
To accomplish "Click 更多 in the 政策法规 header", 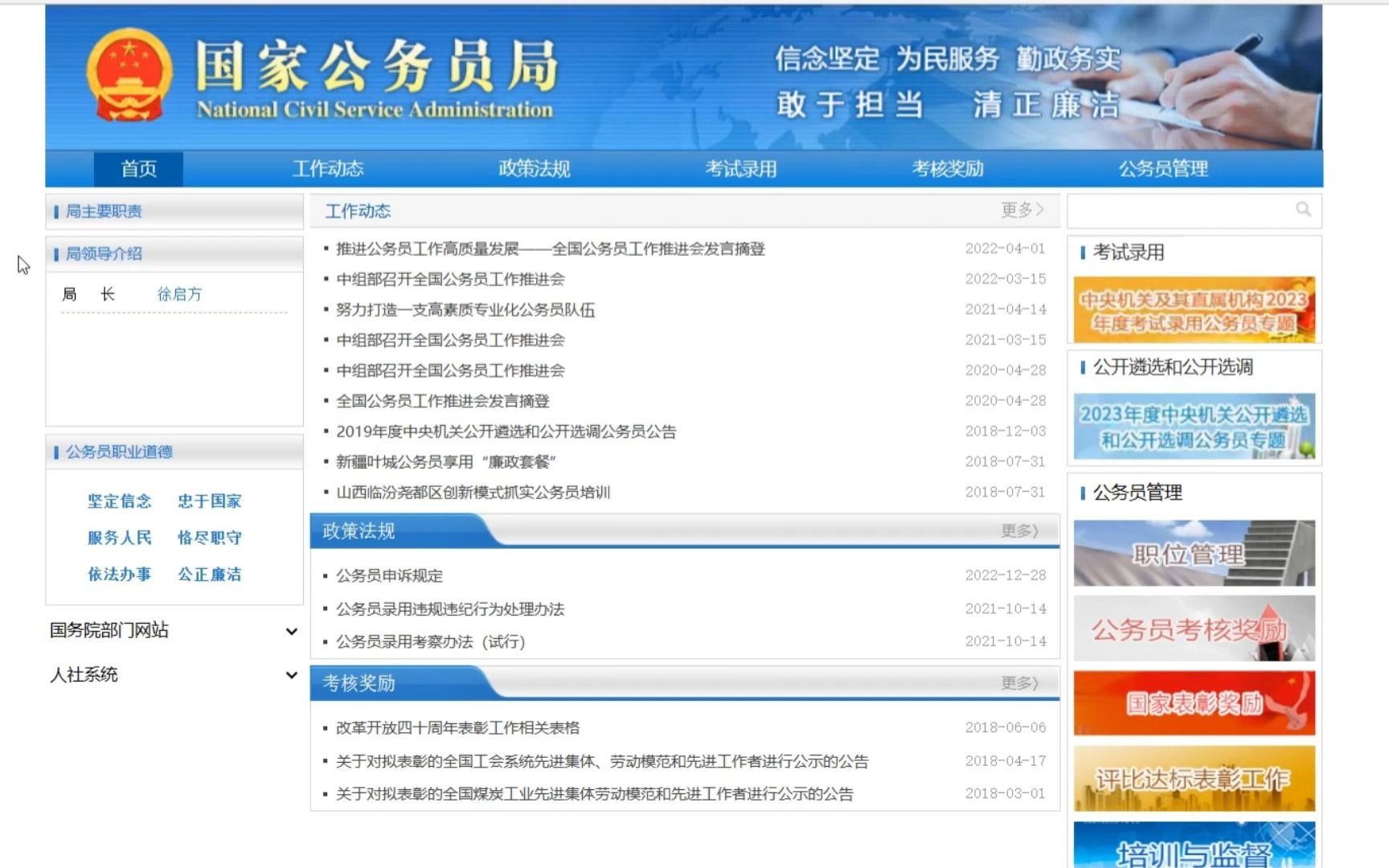I will click(1020, 530).
